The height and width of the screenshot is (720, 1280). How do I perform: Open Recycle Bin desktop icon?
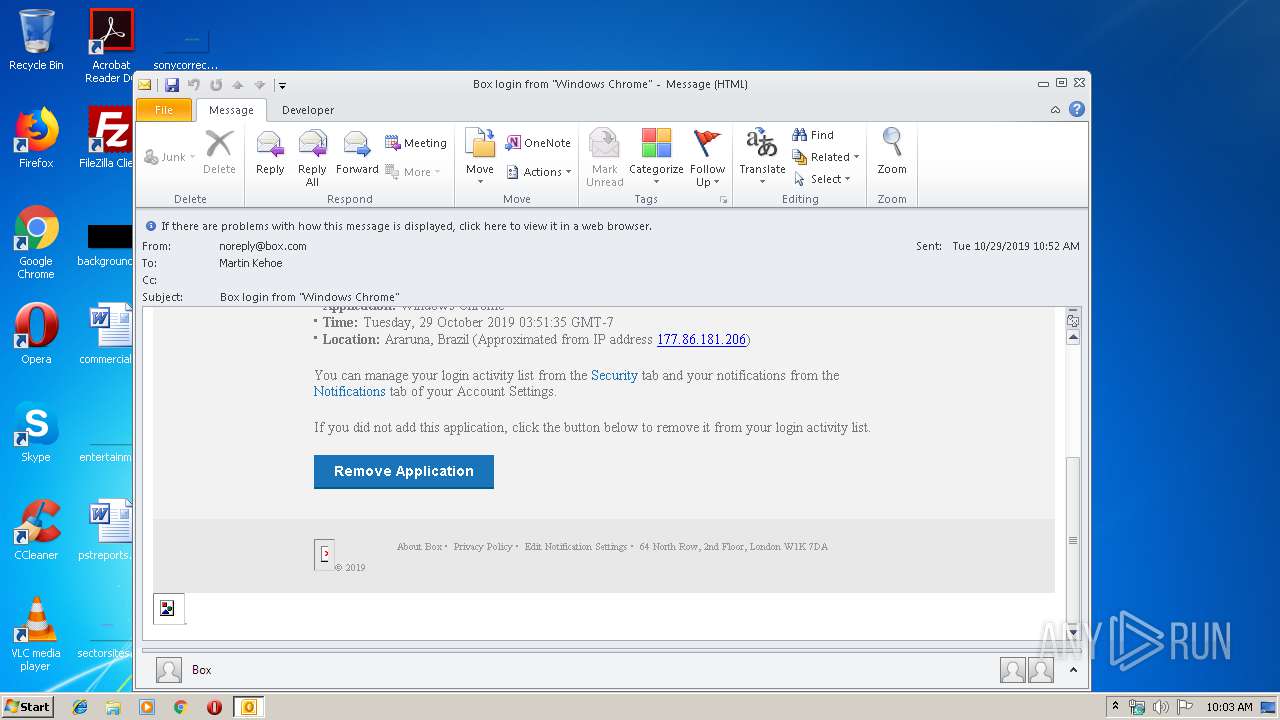pos(36,40)
